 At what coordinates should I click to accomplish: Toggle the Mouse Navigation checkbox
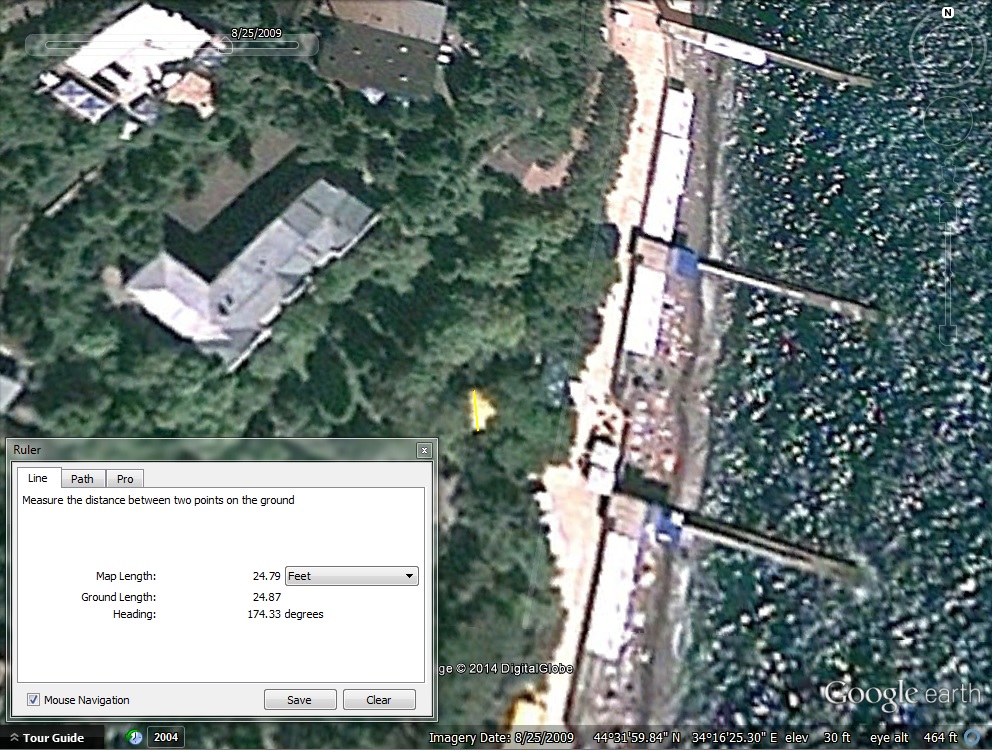point(34,700)
